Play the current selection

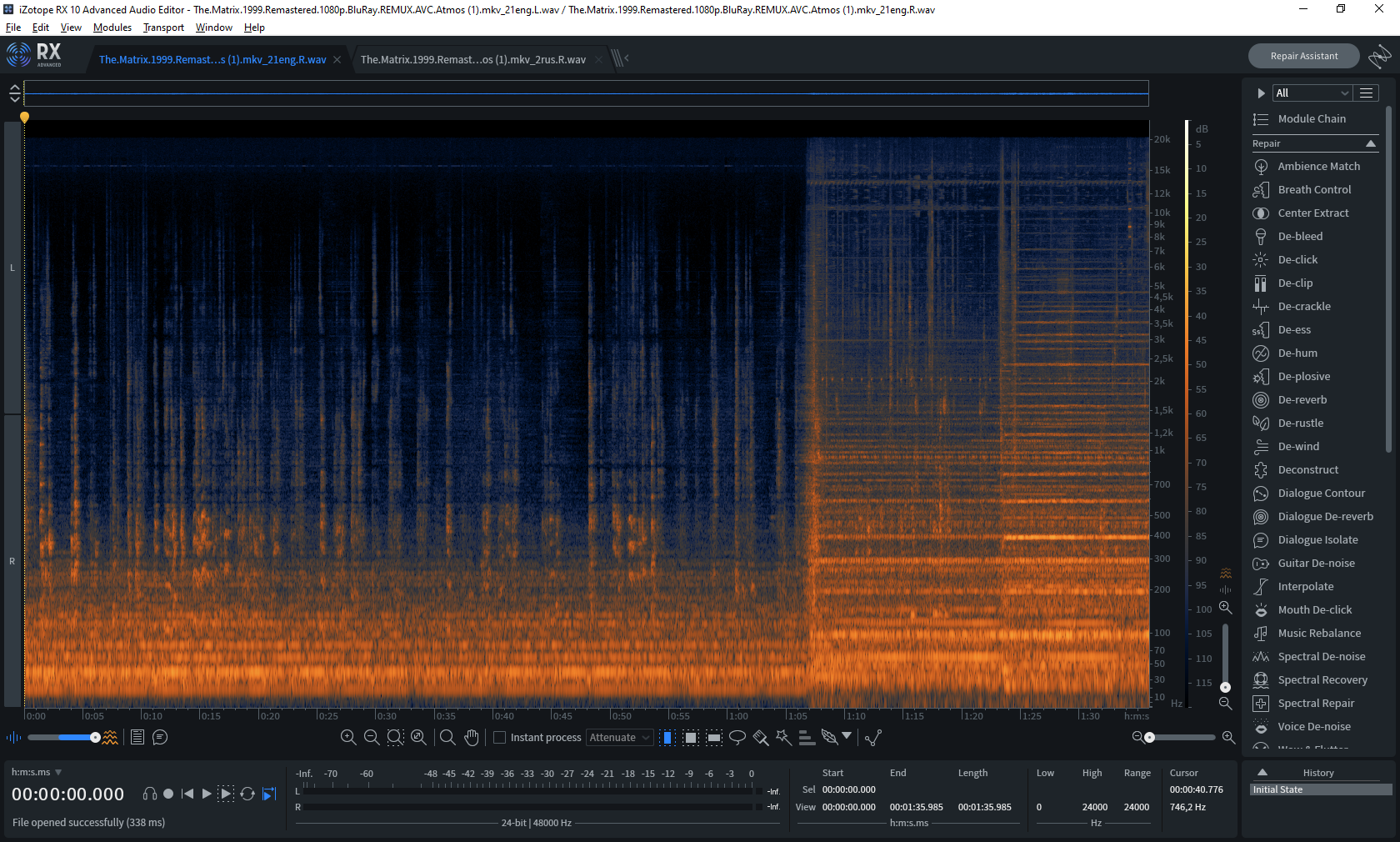(226, 794)
